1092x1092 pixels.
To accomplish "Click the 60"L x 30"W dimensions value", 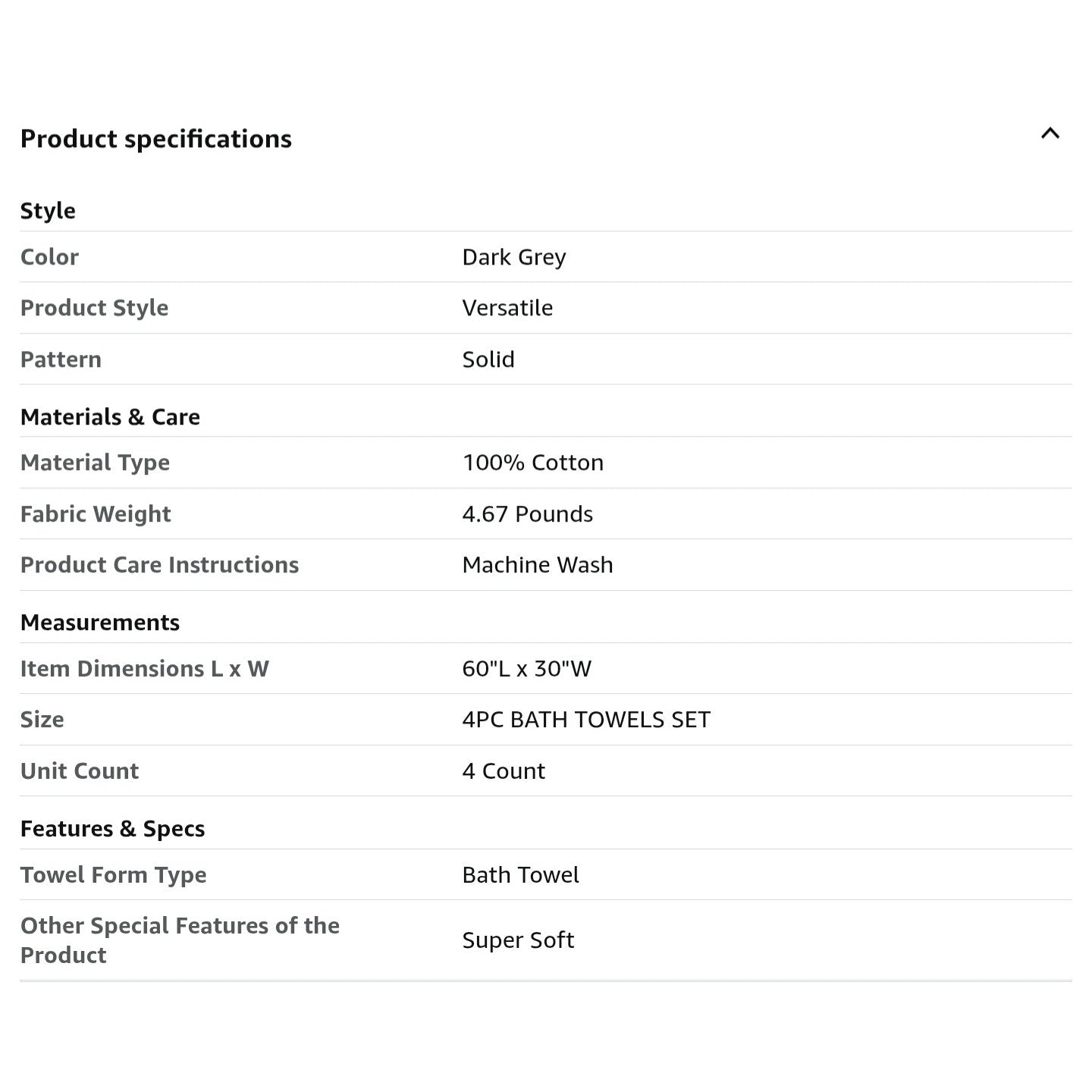I will click(x=527, y=669).
